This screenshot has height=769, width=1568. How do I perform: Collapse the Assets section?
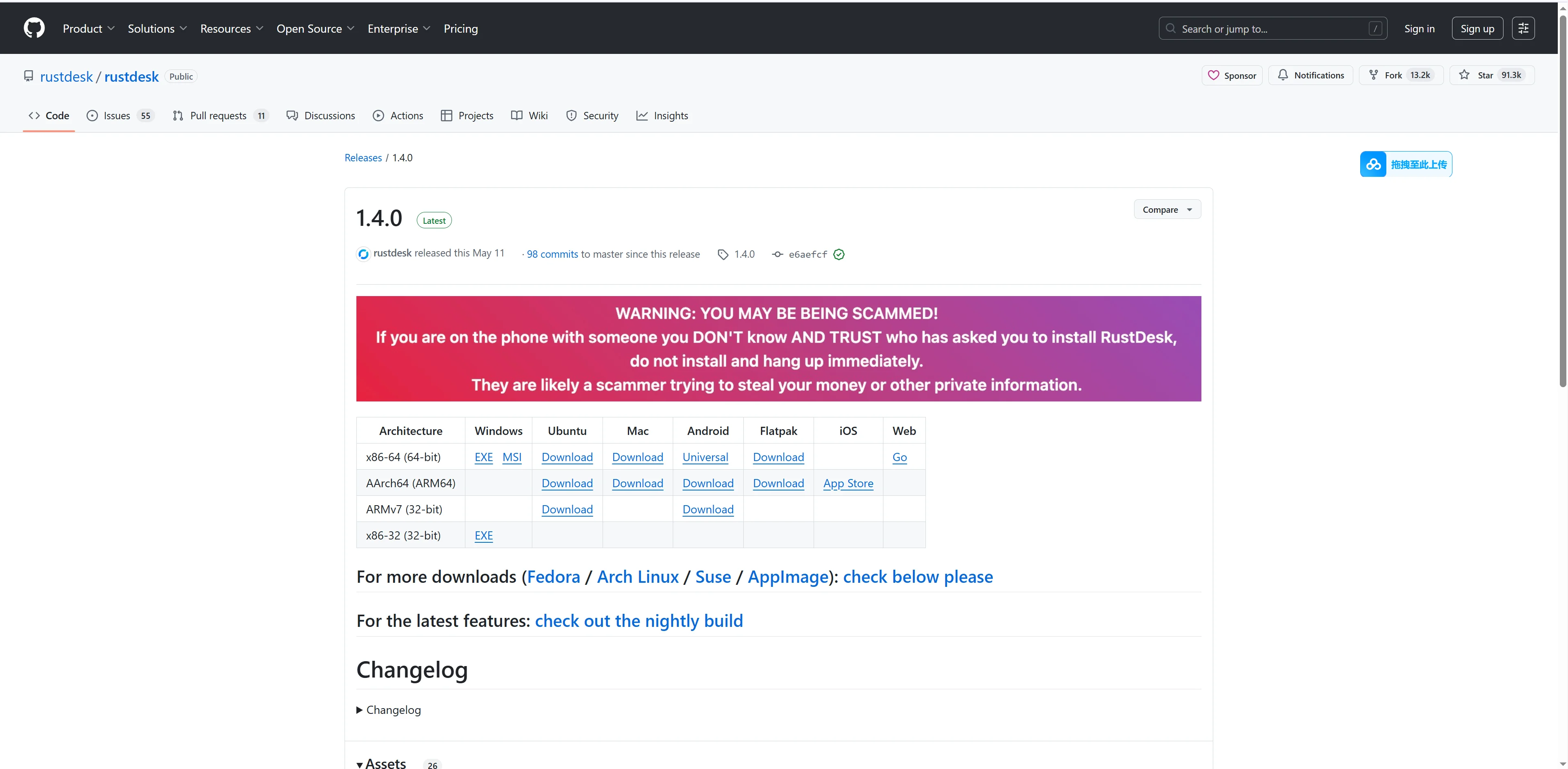(x=381, y=764)
